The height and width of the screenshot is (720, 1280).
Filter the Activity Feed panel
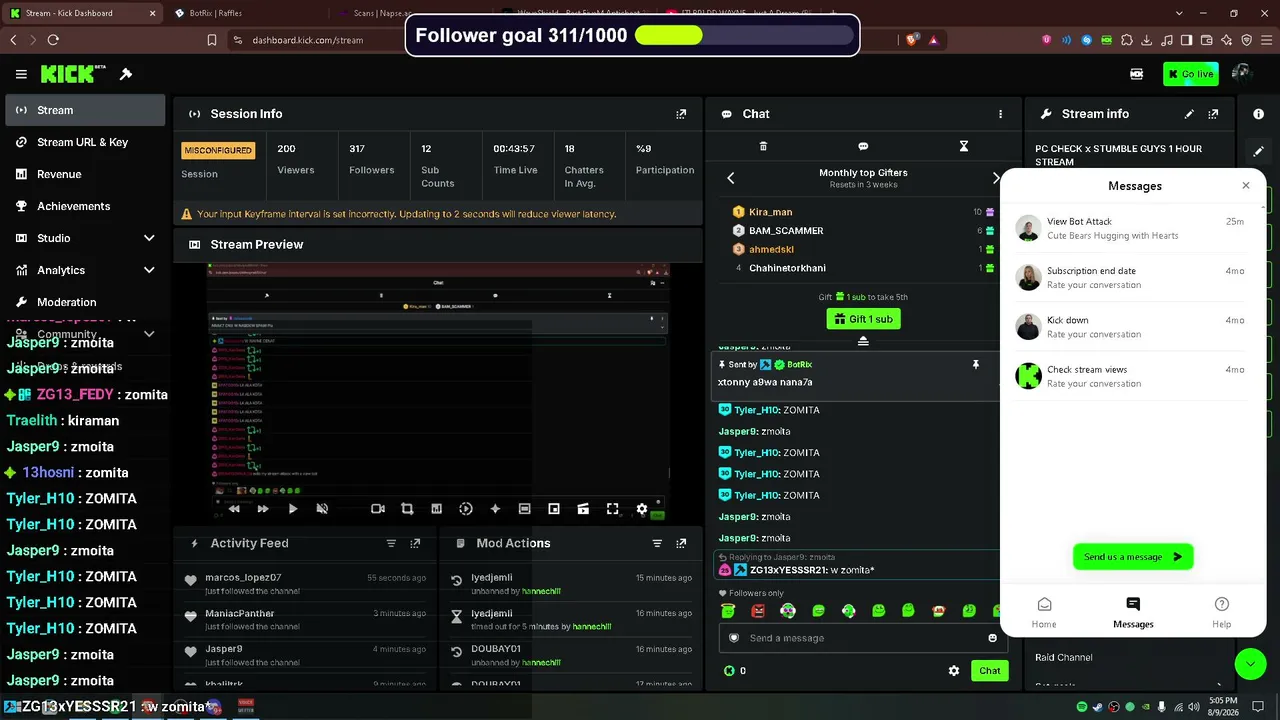click(x=391, y=543)
